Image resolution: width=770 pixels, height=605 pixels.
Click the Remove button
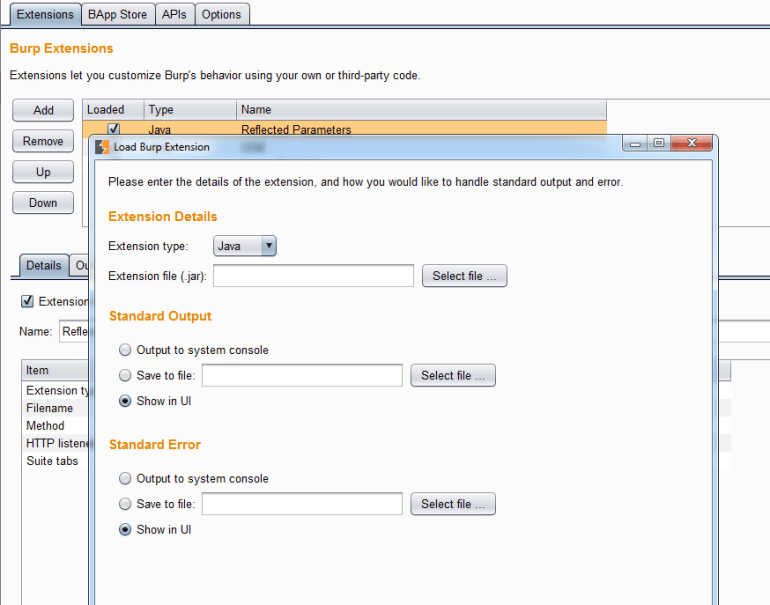[x=43, y=141]
